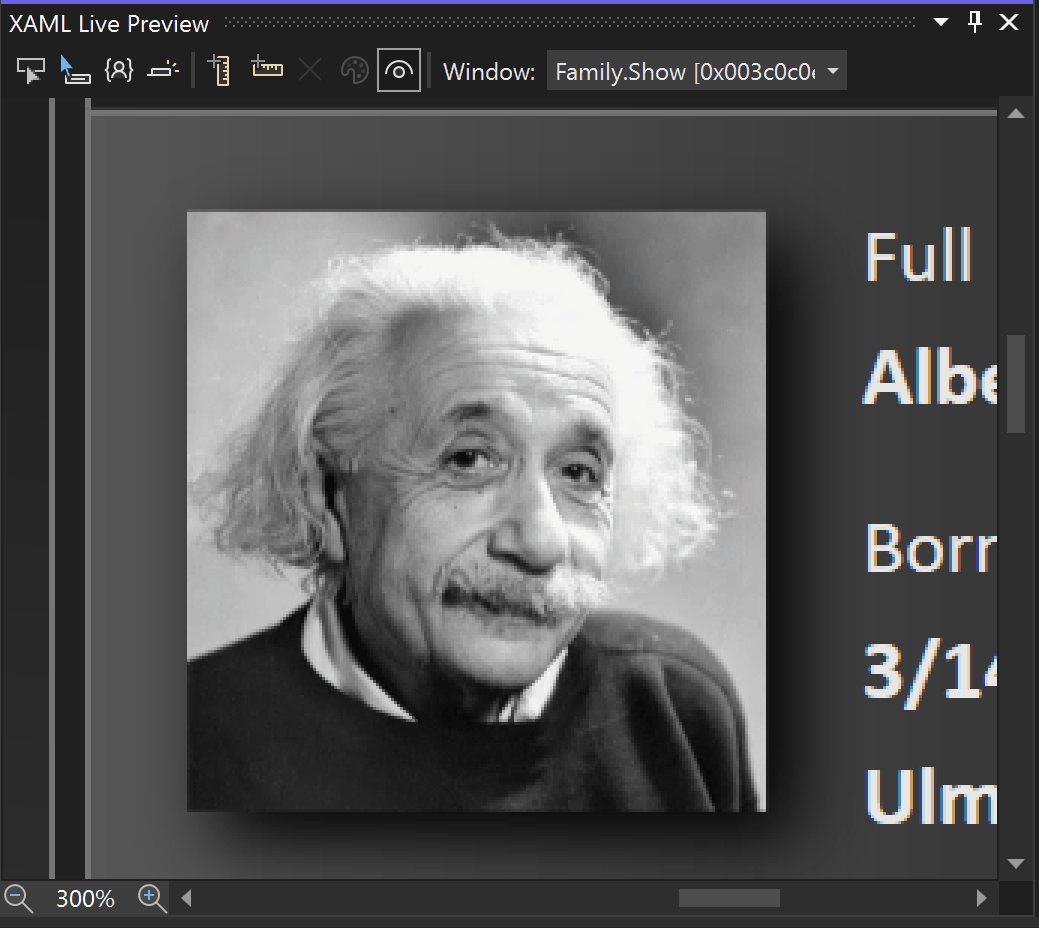
Task: Add a horizontal ruler to the preview
Action: pos(266,70)
